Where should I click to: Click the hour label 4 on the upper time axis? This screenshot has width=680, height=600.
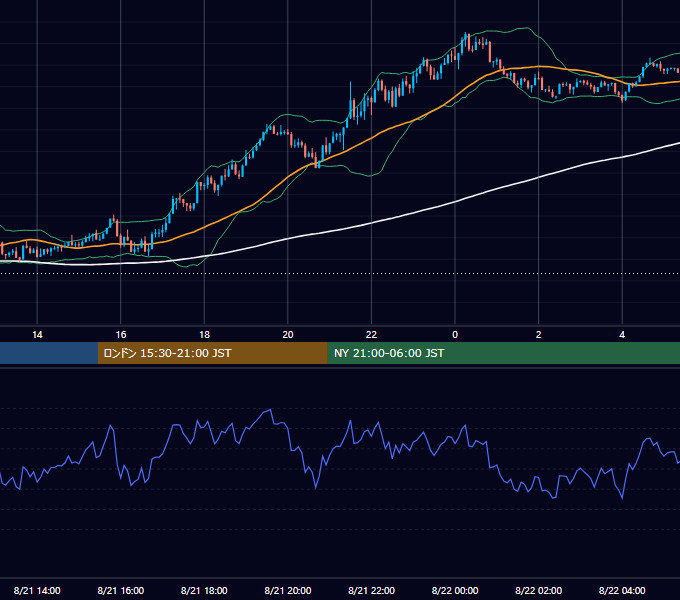click(622, 335)
